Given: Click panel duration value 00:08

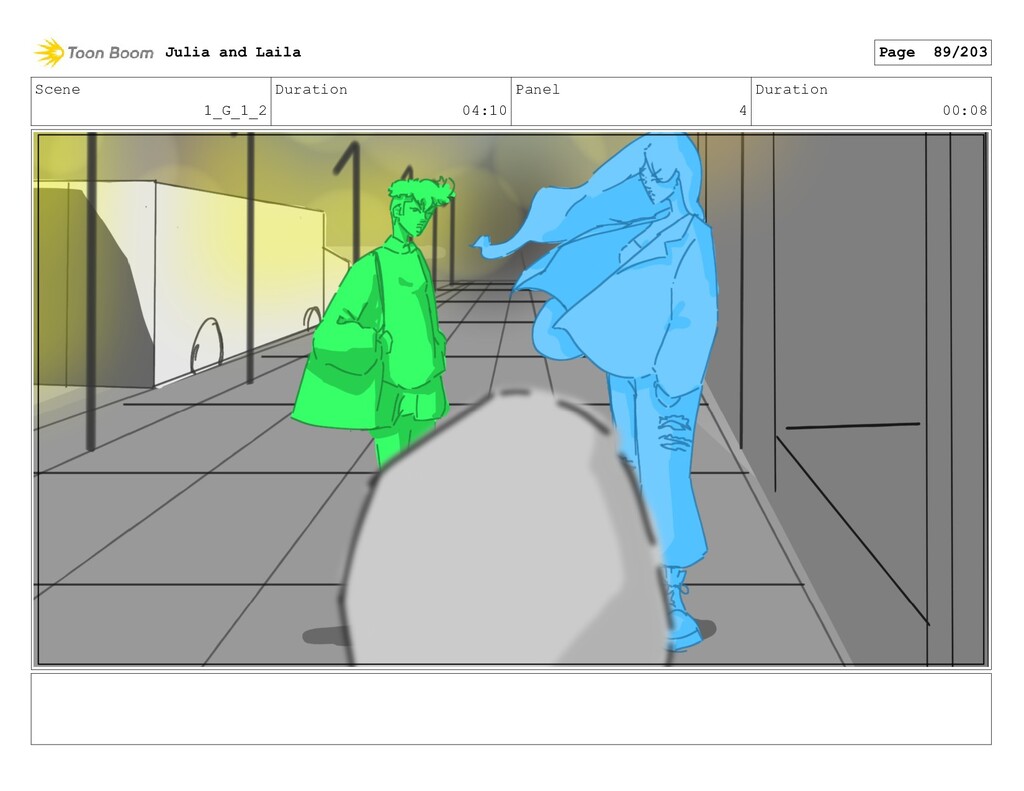Looking at the screenshot, I should coord(965,110).
